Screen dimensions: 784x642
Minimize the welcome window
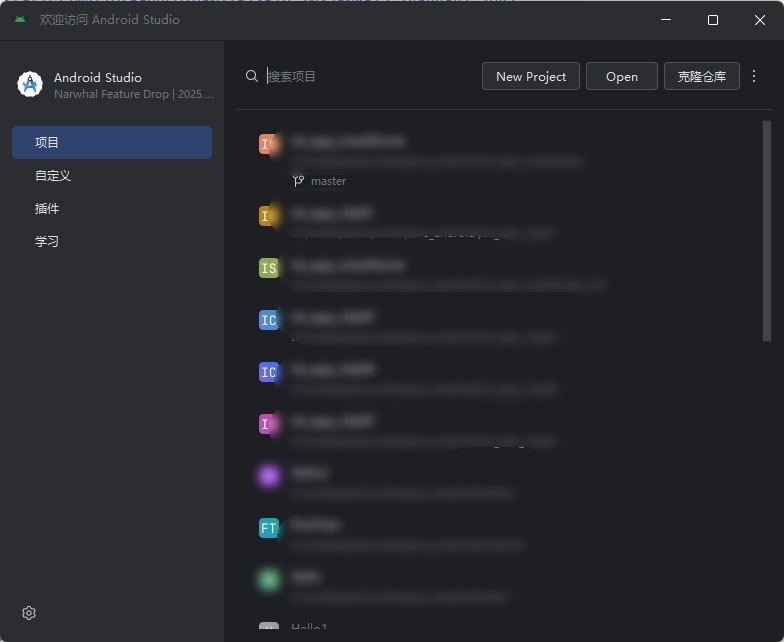coord(666,20)
